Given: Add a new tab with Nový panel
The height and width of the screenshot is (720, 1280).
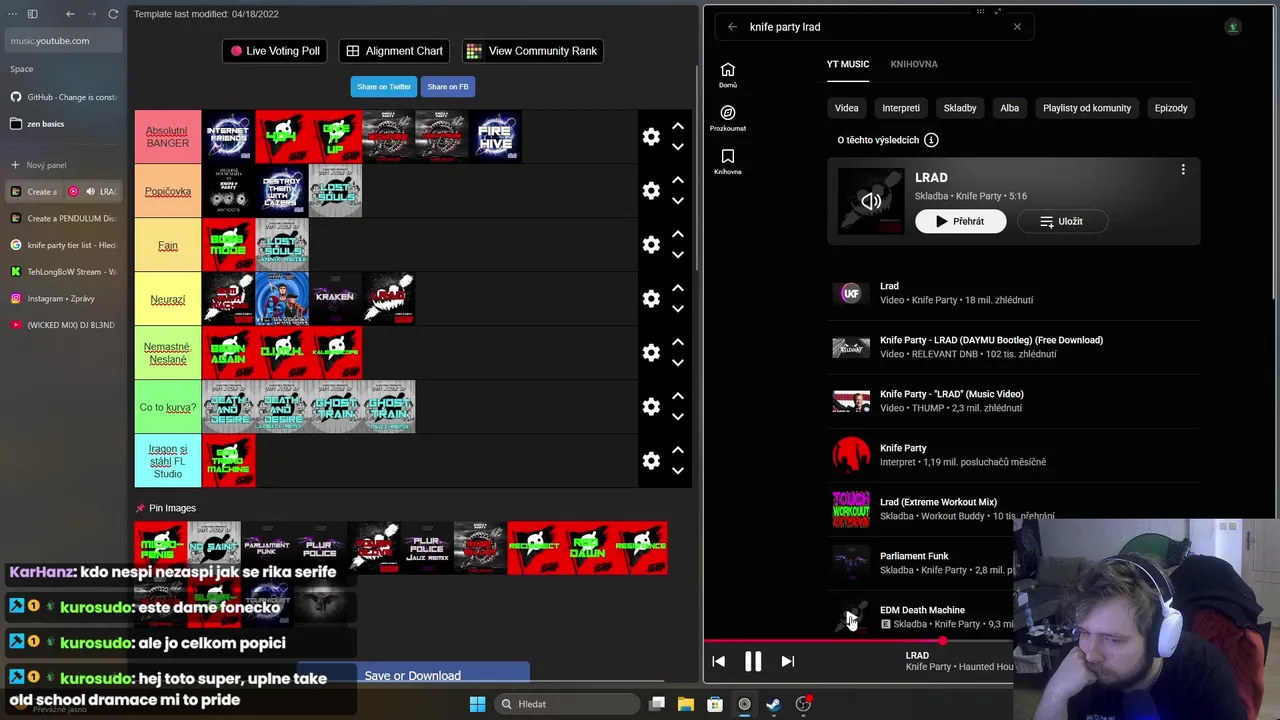Looking at the screenshot, I should click(64, 165).
